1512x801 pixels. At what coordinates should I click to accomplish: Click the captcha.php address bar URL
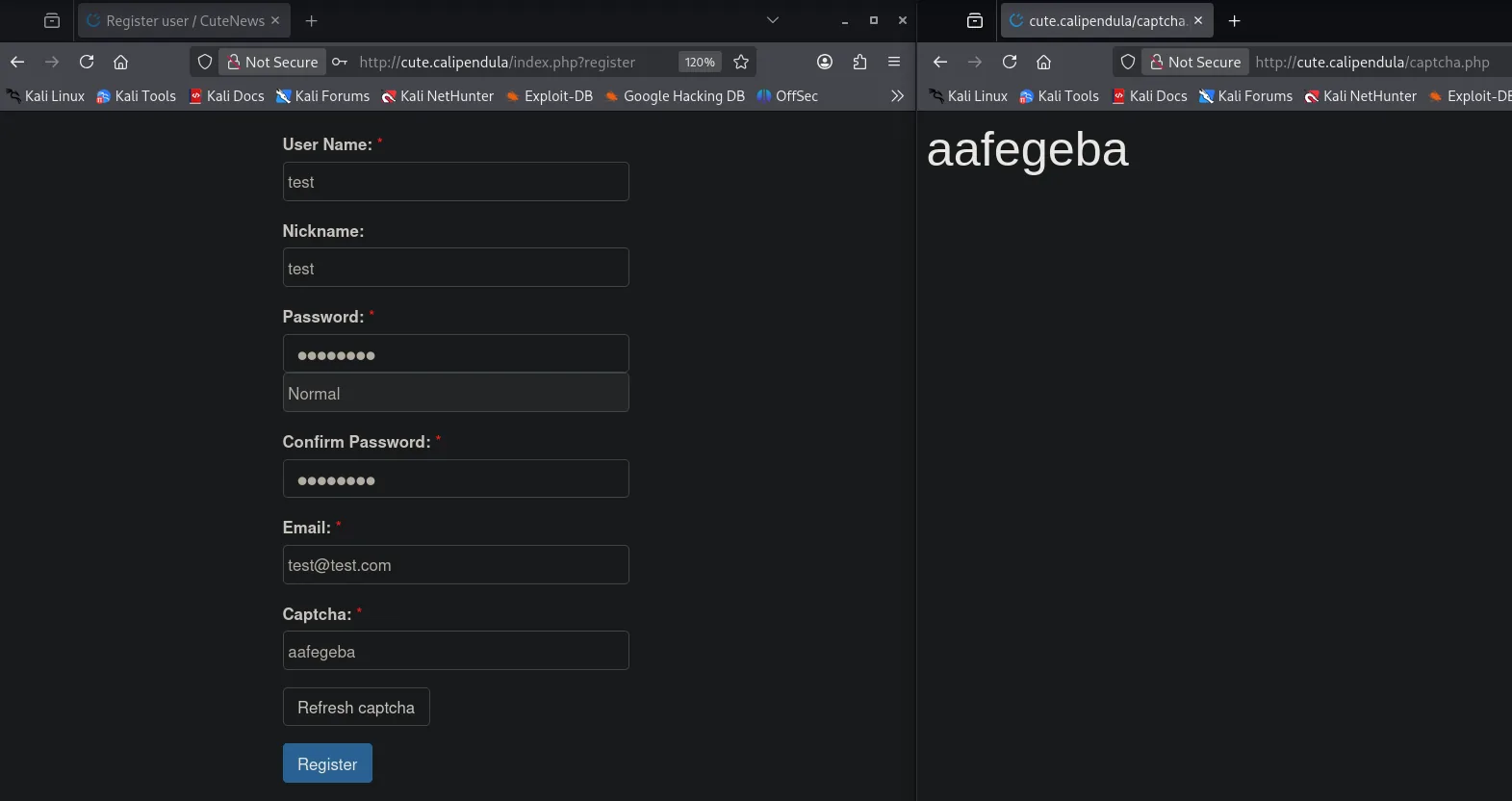coord(1372,62)
